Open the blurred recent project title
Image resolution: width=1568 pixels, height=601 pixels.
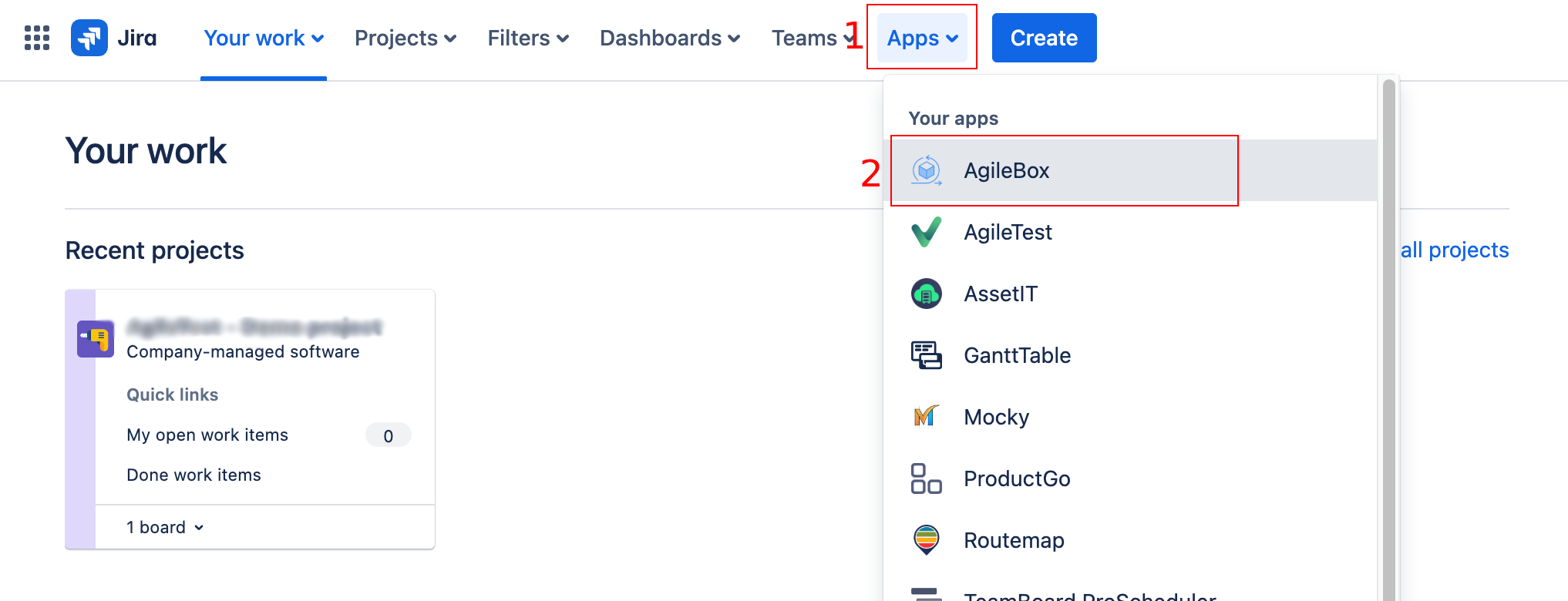tap(254, 327)
